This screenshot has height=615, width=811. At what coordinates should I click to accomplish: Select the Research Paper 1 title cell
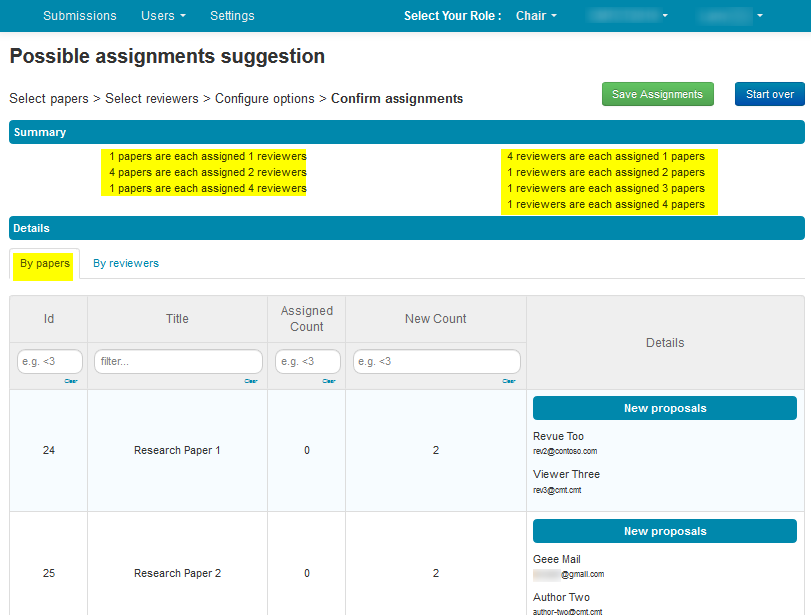point(177,451)
